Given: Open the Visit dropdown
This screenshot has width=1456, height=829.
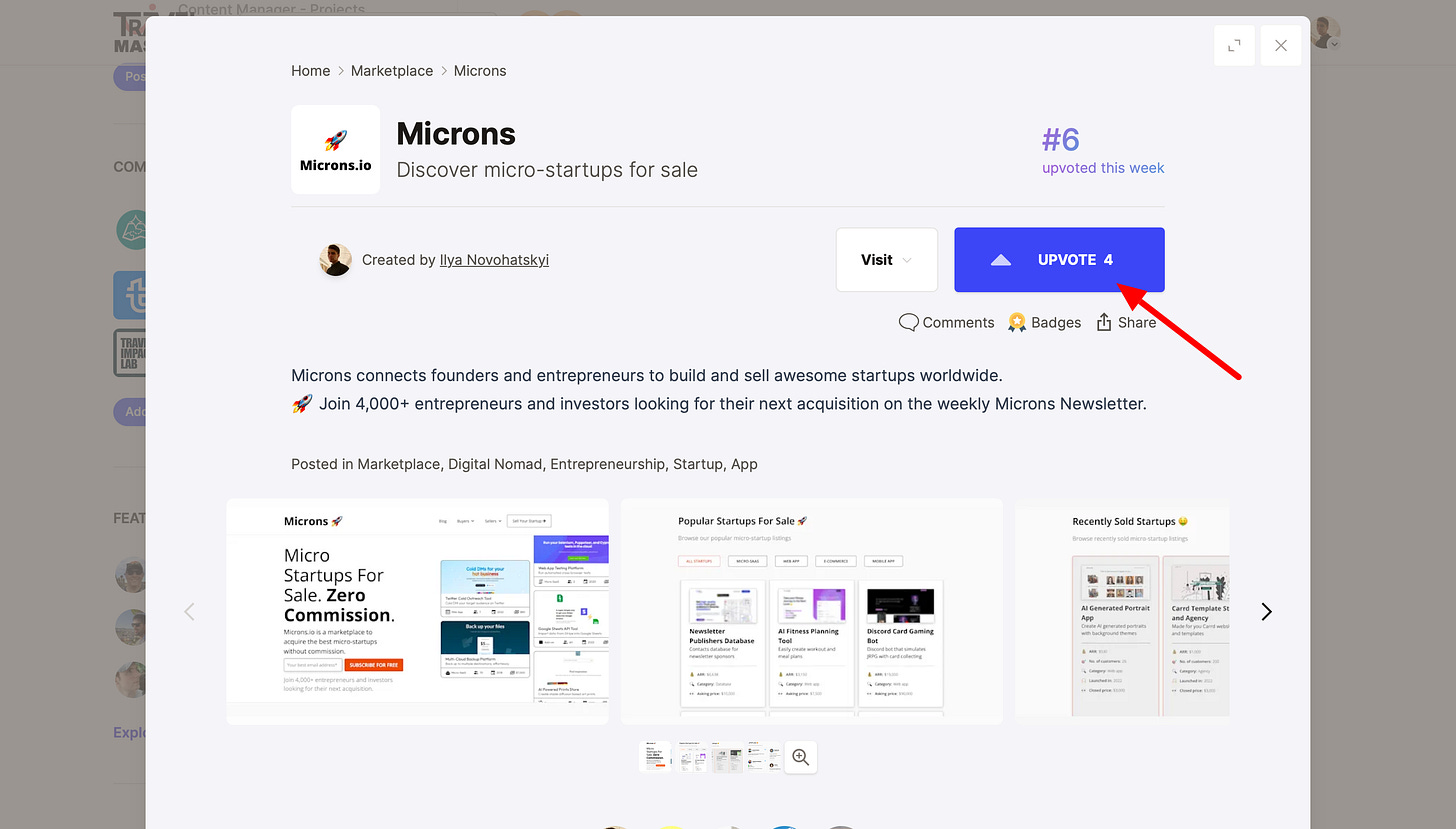Looking at the screenshot, I should [x=887, y=260].
